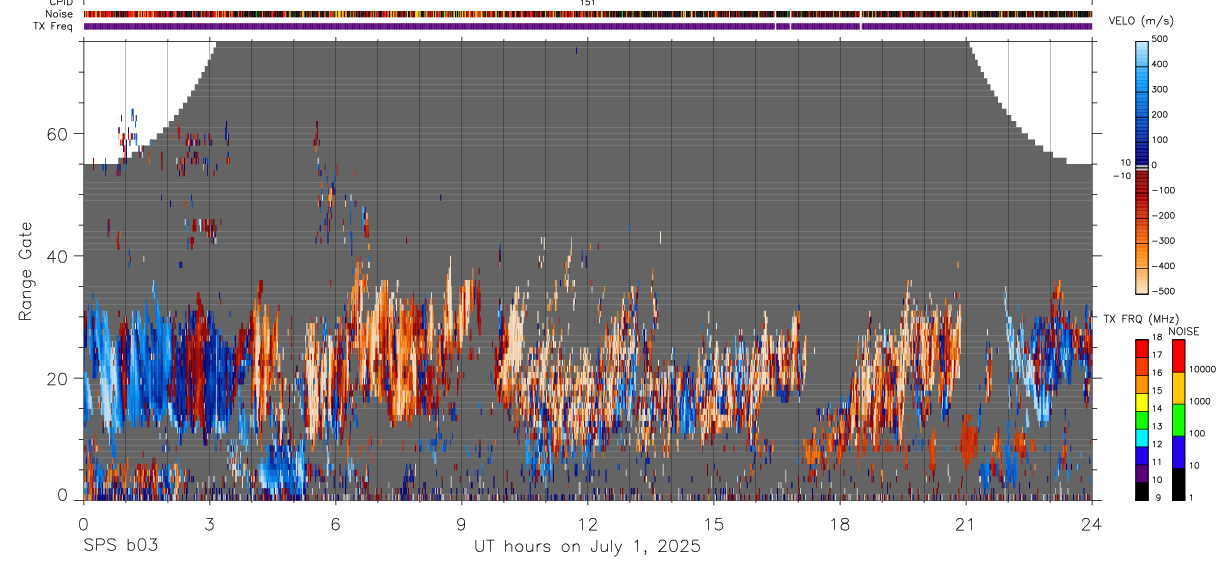The width and height of the screenshot is (1228, 567).
Task: Click the '-100' velocity color bar tick
Action: 1163,190
